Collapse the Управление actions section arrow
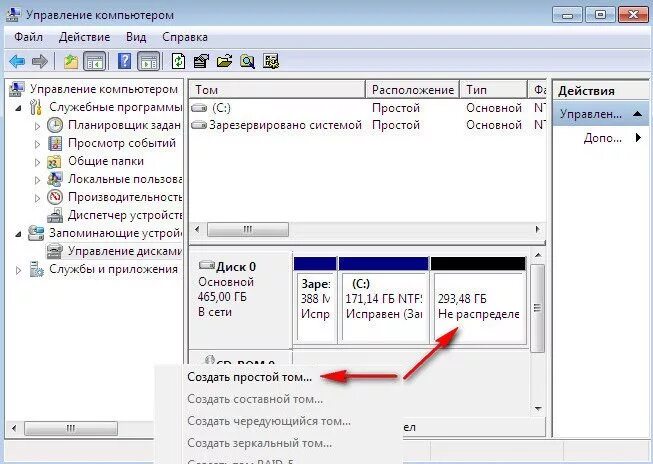The image size is (653, 464). tap(637, 114)
